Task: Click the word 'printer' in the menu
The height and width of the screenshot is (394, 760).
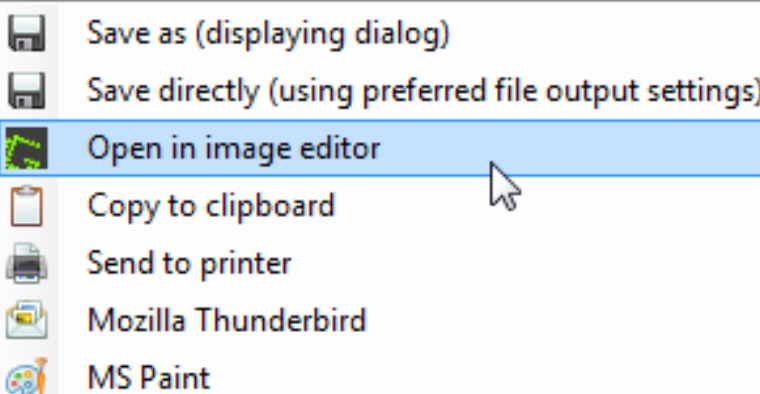Action: click(x=246, y=263)
